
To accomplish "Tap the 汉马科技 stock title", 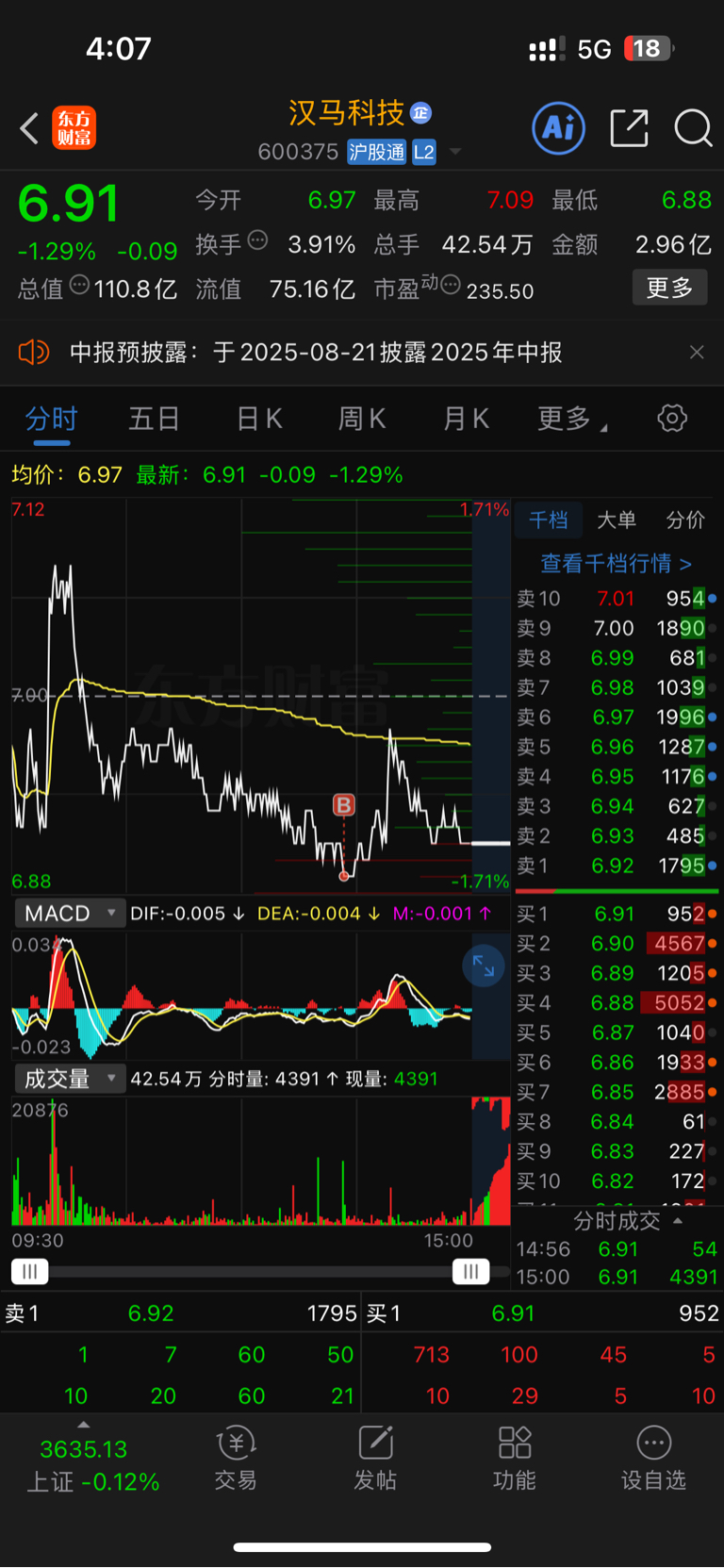I will click(x=346, y=113).
